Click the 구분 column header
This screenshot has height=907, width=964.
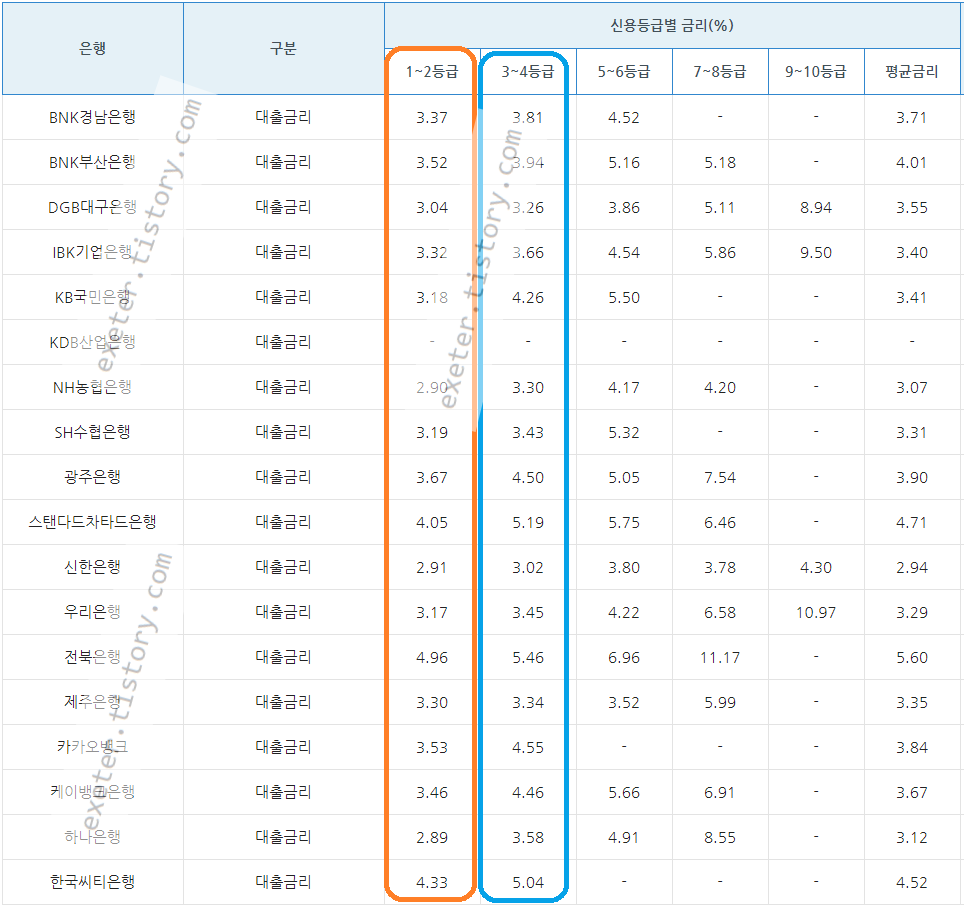(x=283, y=49)
